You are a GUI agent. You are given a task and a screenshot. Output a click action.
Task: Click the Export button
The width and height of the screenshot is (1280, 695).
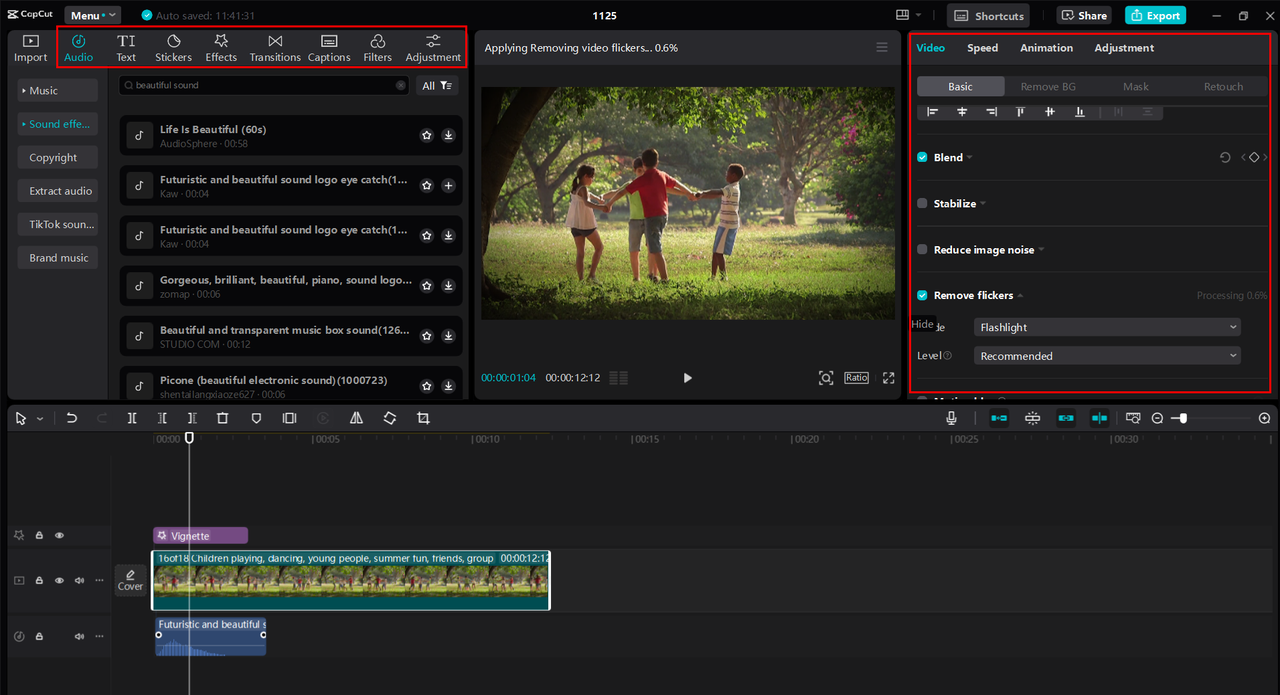click(1155, 15)
